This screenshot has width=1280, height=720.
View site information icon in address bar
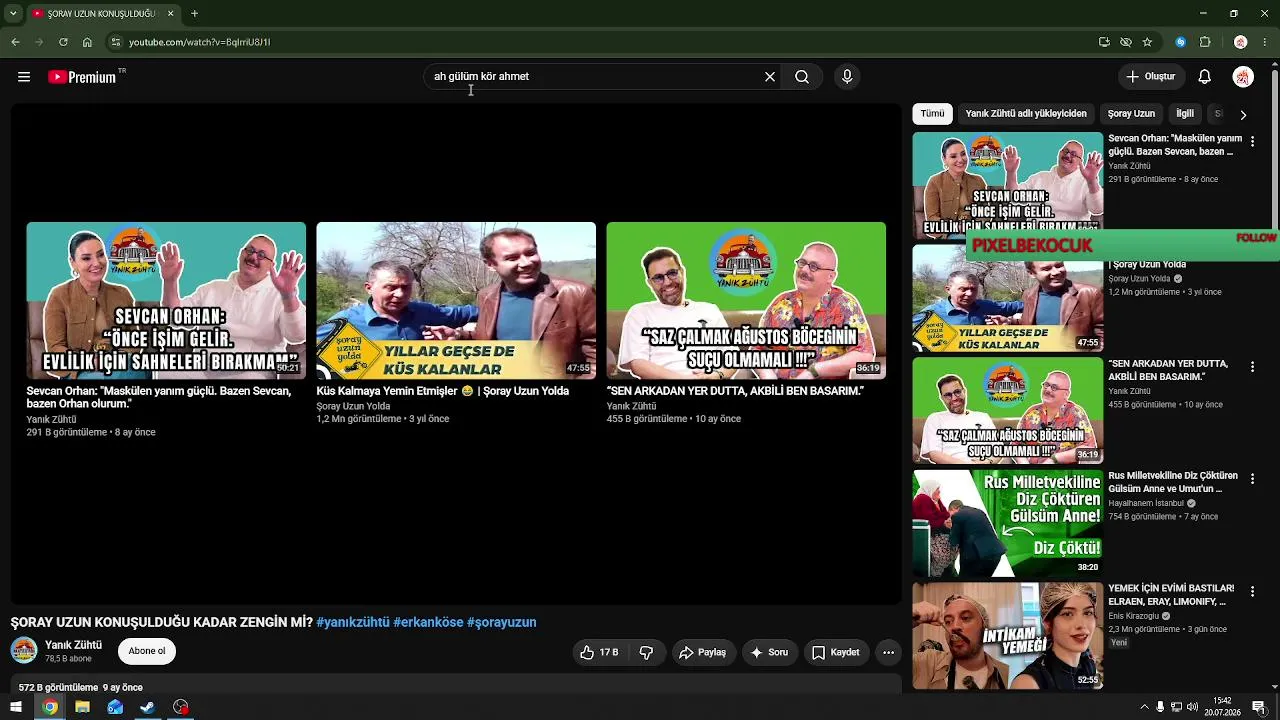coord(116,42)
